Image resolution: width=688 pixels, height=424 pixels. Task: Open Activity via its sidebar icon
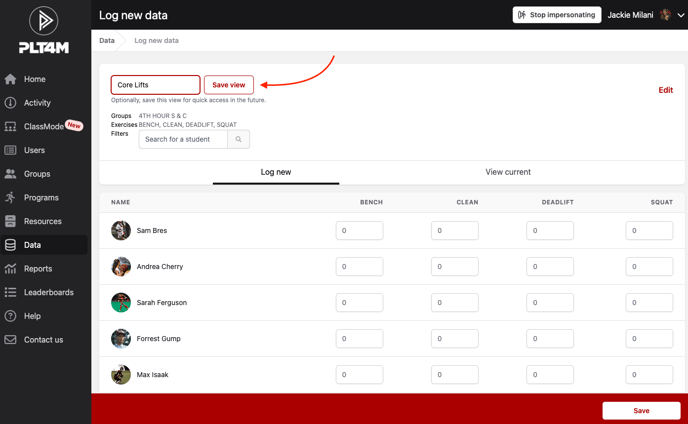11,103
